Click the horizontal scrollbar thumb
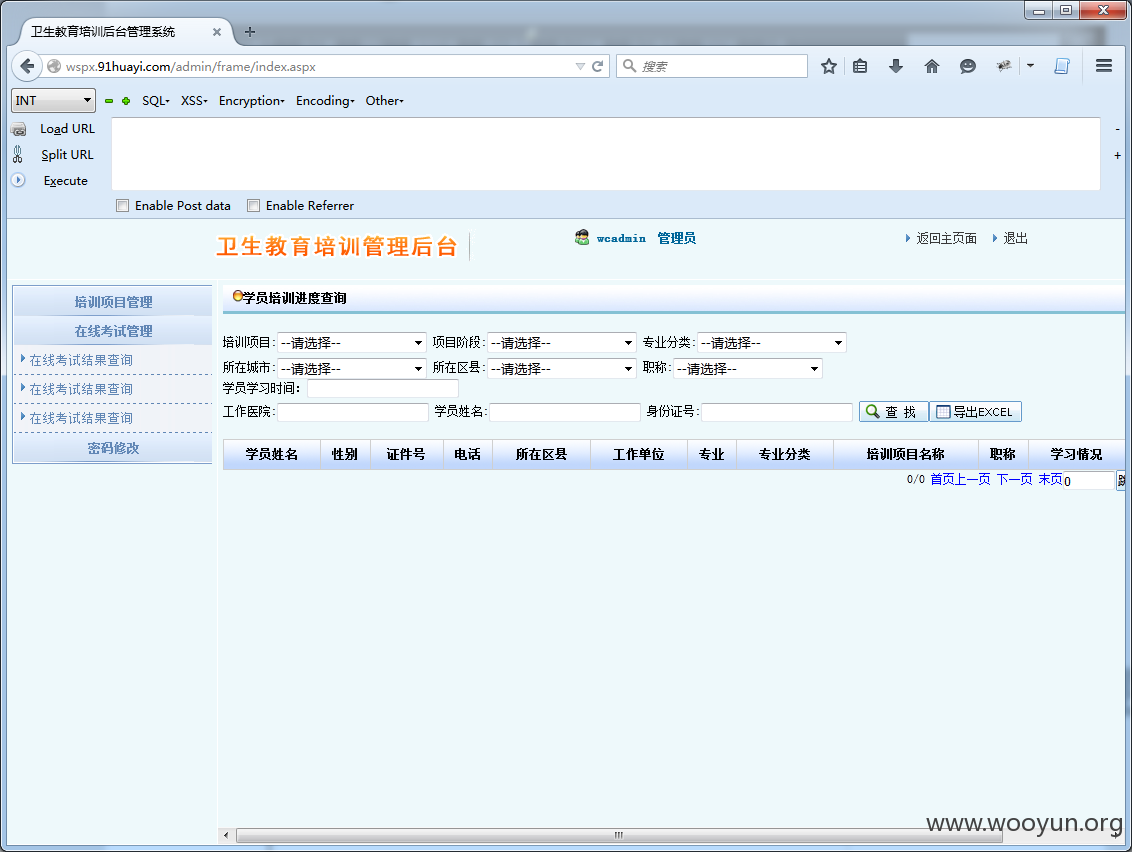This screenshot has height=852, width=1132. (x=619, y=835)
